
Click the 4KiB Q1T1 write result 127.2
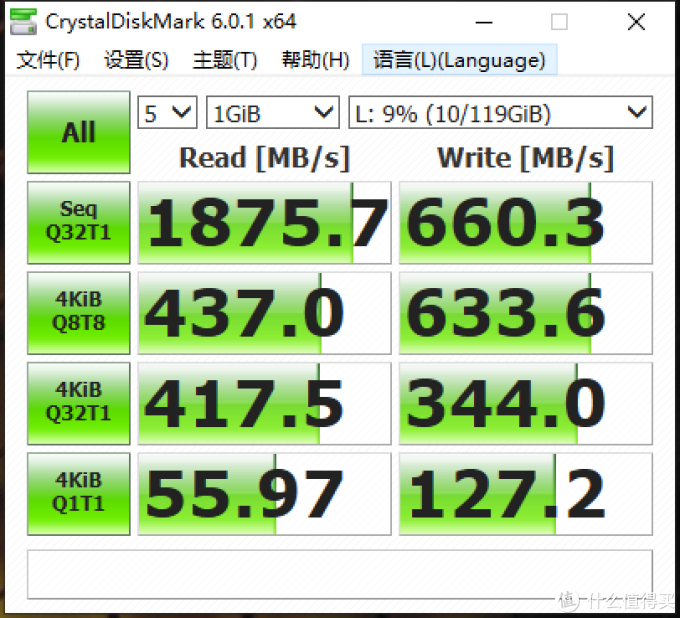[x=526, y=494]
